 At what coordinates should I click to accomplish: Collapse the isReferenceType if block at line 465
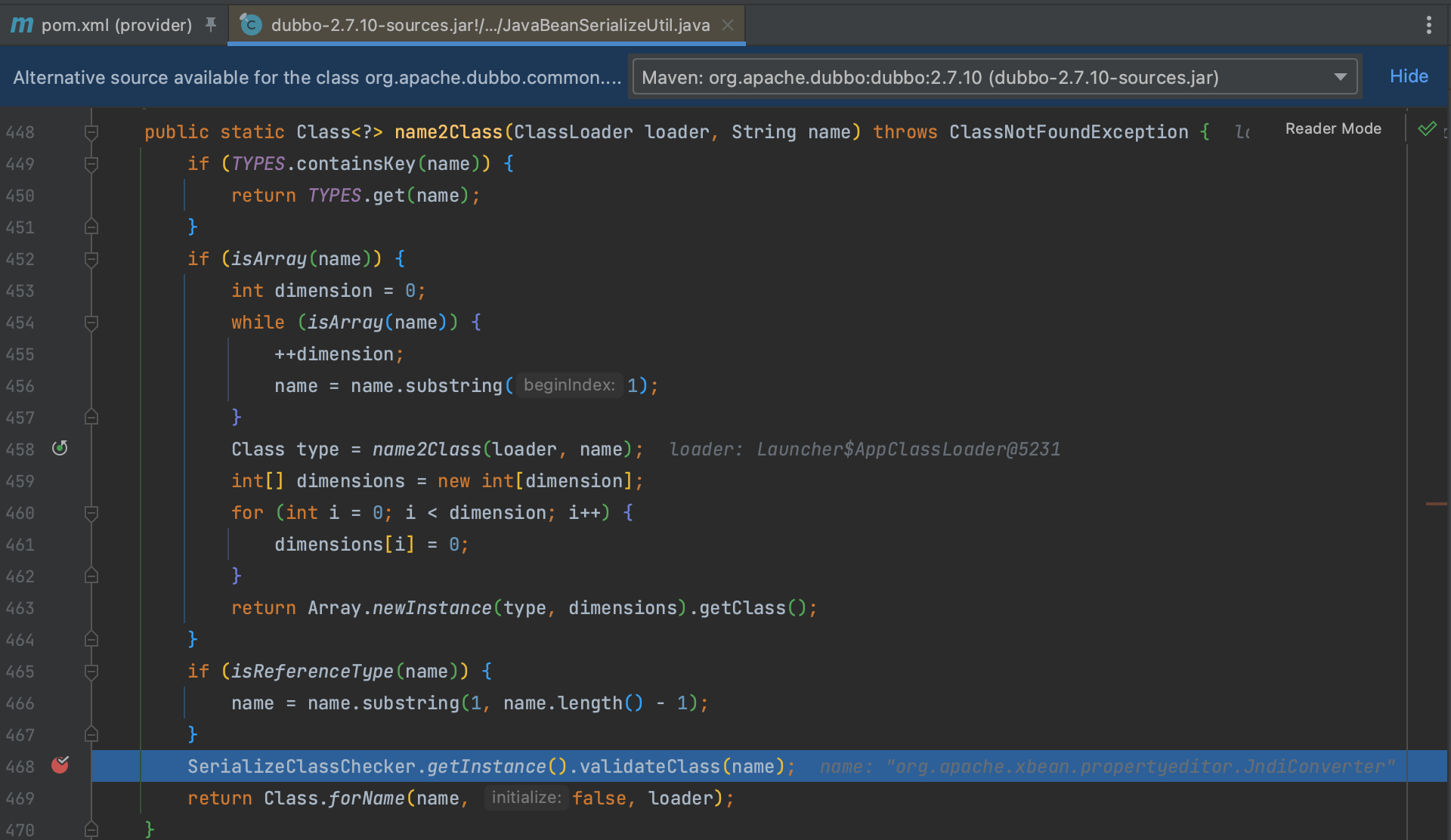(91, 672)
